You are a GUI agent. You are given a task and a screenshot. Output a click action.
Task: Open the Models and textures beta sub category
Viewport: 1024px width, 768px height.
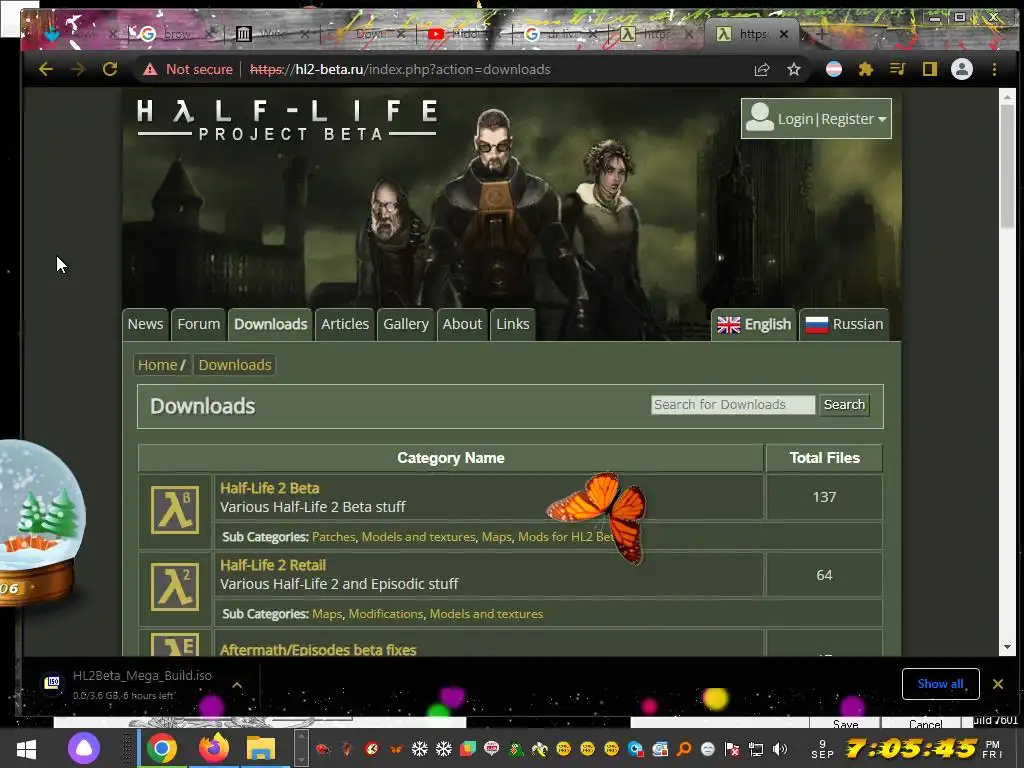tap(419, 537)
